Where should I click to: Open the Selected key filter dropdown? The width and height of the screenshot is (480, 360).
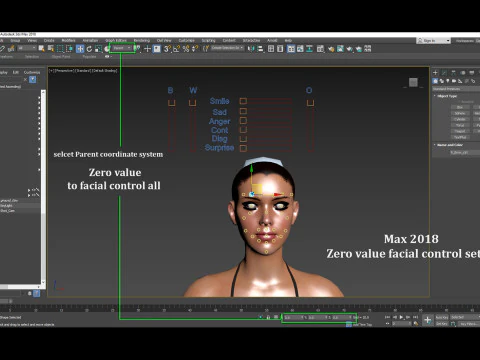tap(465, 317)
